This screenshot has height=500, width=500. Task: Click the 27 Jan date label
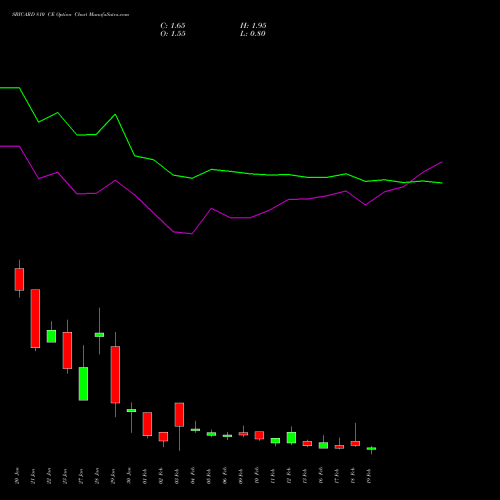(x=81, y=476)
